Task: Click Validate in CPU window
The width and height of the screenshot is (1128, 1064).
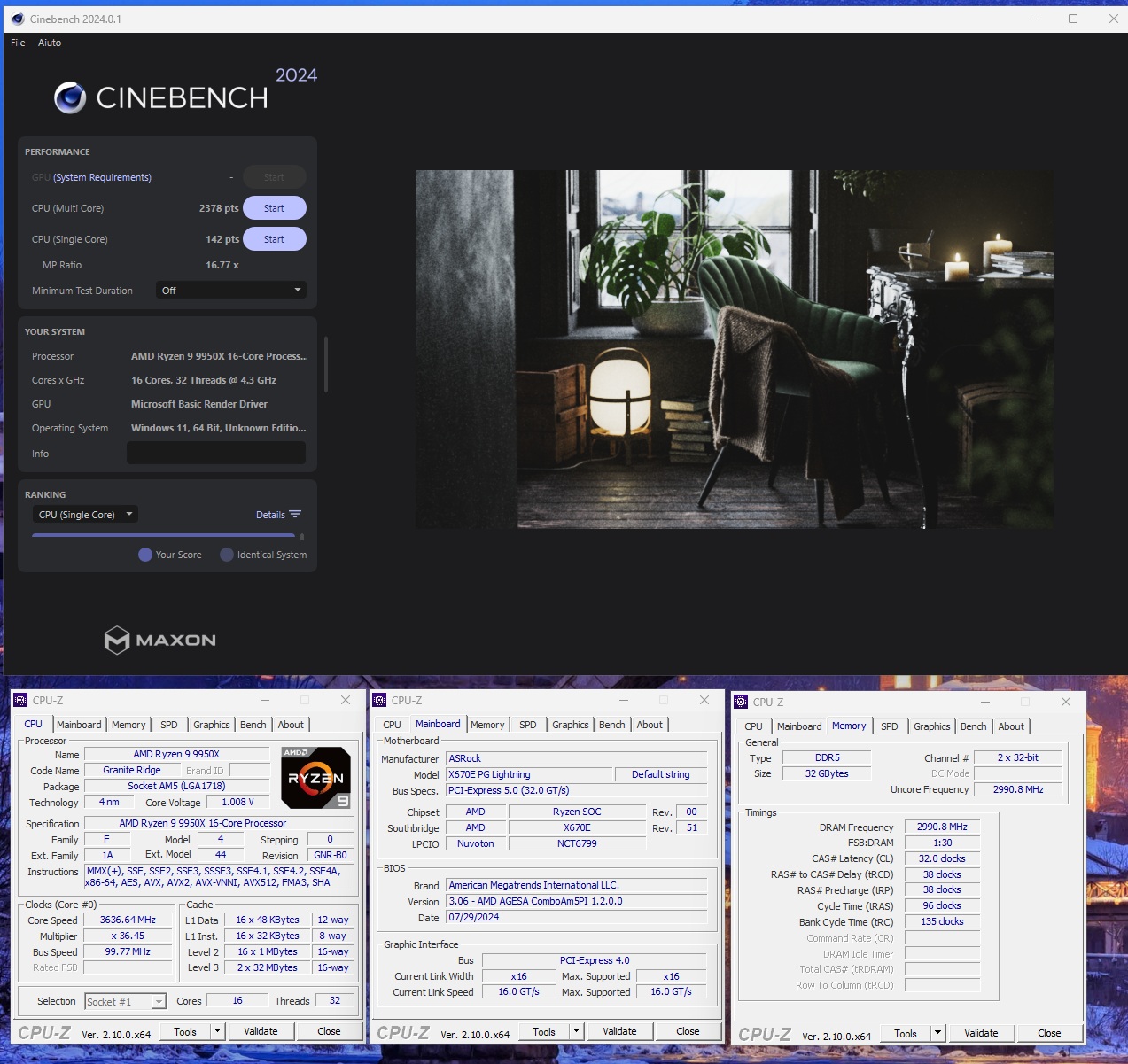Action: (261, 1031)
